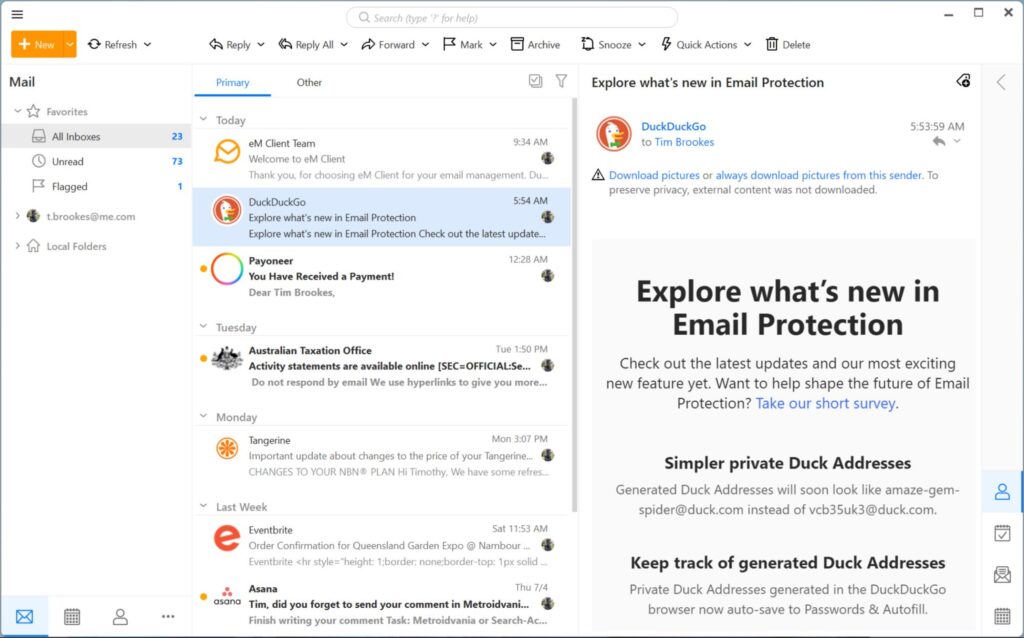Collapse the Monday group
The width and height of the screenshot is (1024, 638).
point(204,416)
